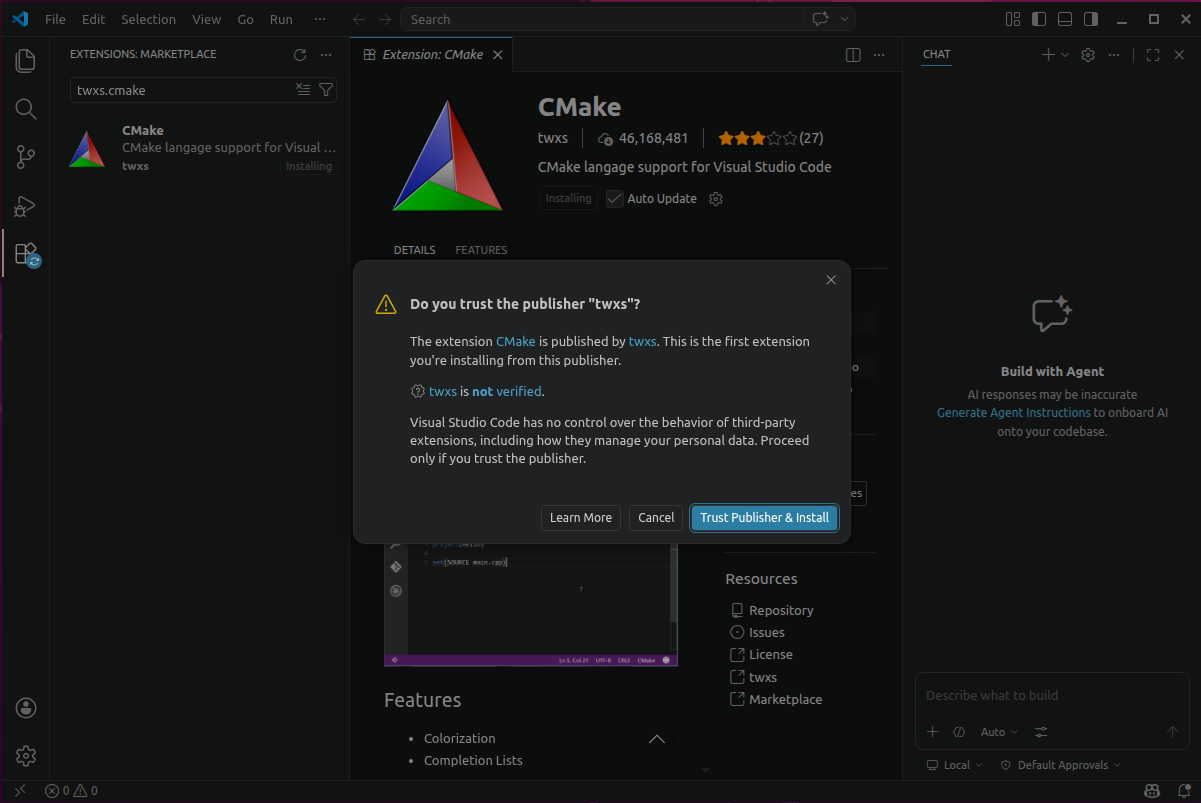Open the filter extensions funnel icon
Image resolution: width=1201 pixels, height=803 pixels.
[326, 90]
